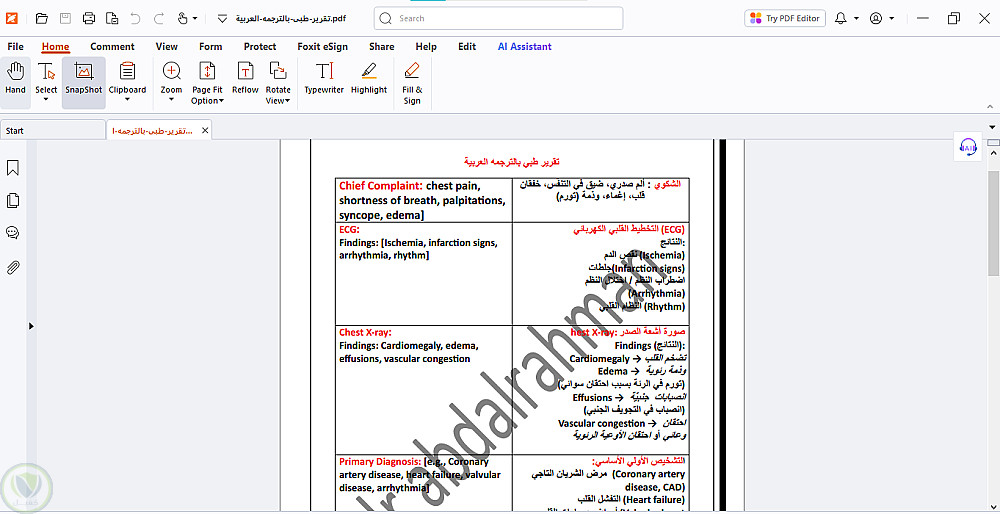Click Rotate View tool
1000x514 pixels.
click(278, 83)
